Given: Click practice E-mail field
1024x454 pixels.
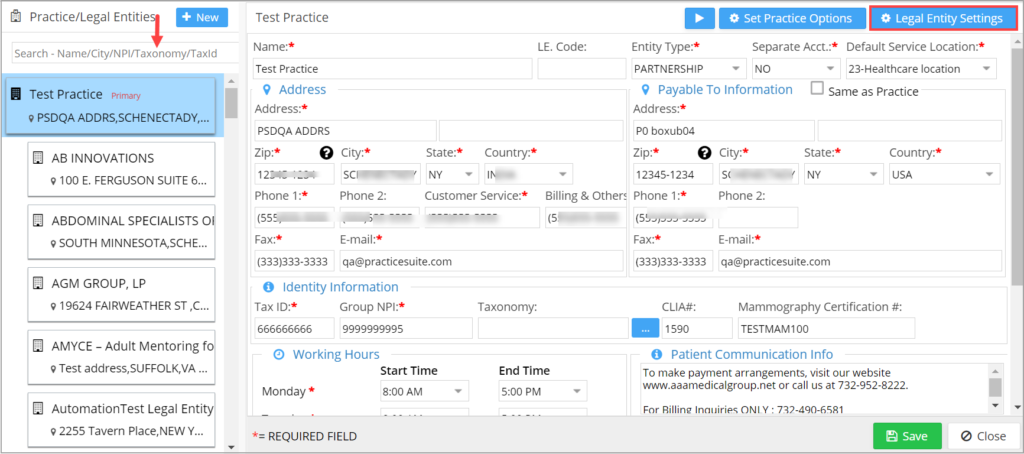Looking at the screenshot, I should click(481, 261).
